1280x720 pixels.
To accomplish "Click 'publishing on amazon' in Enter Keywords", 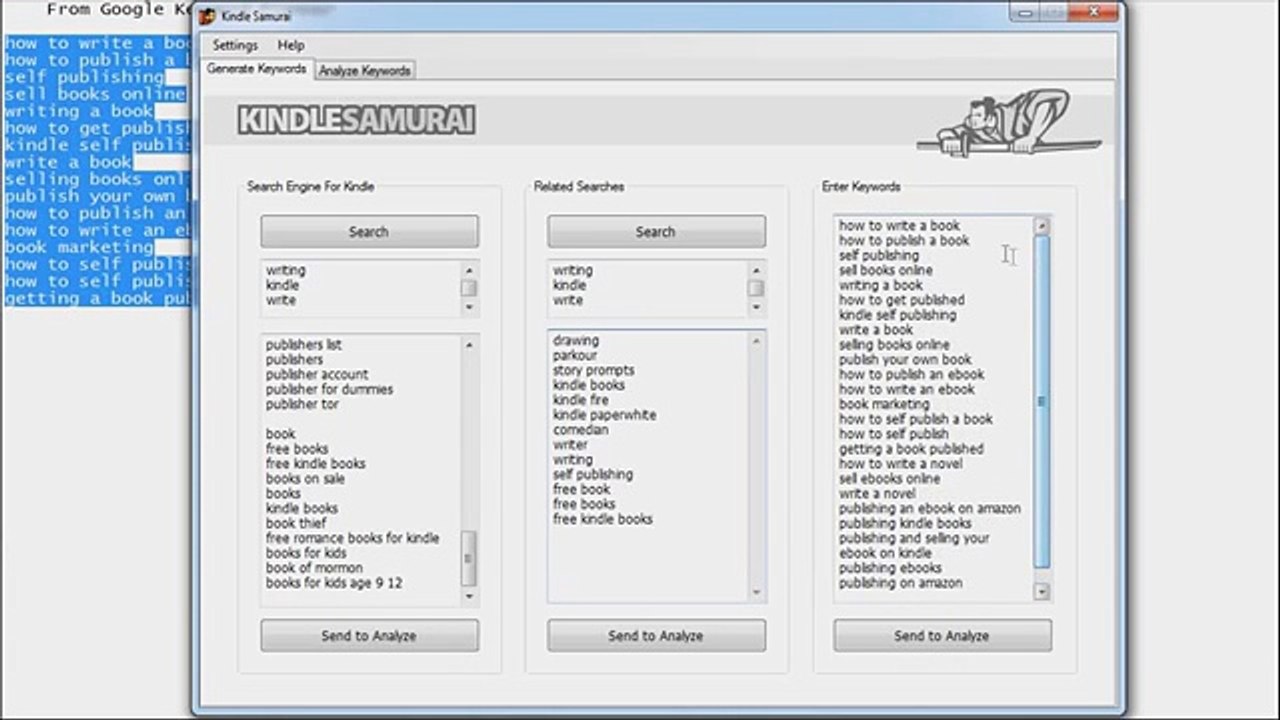I will click(901, 583).
